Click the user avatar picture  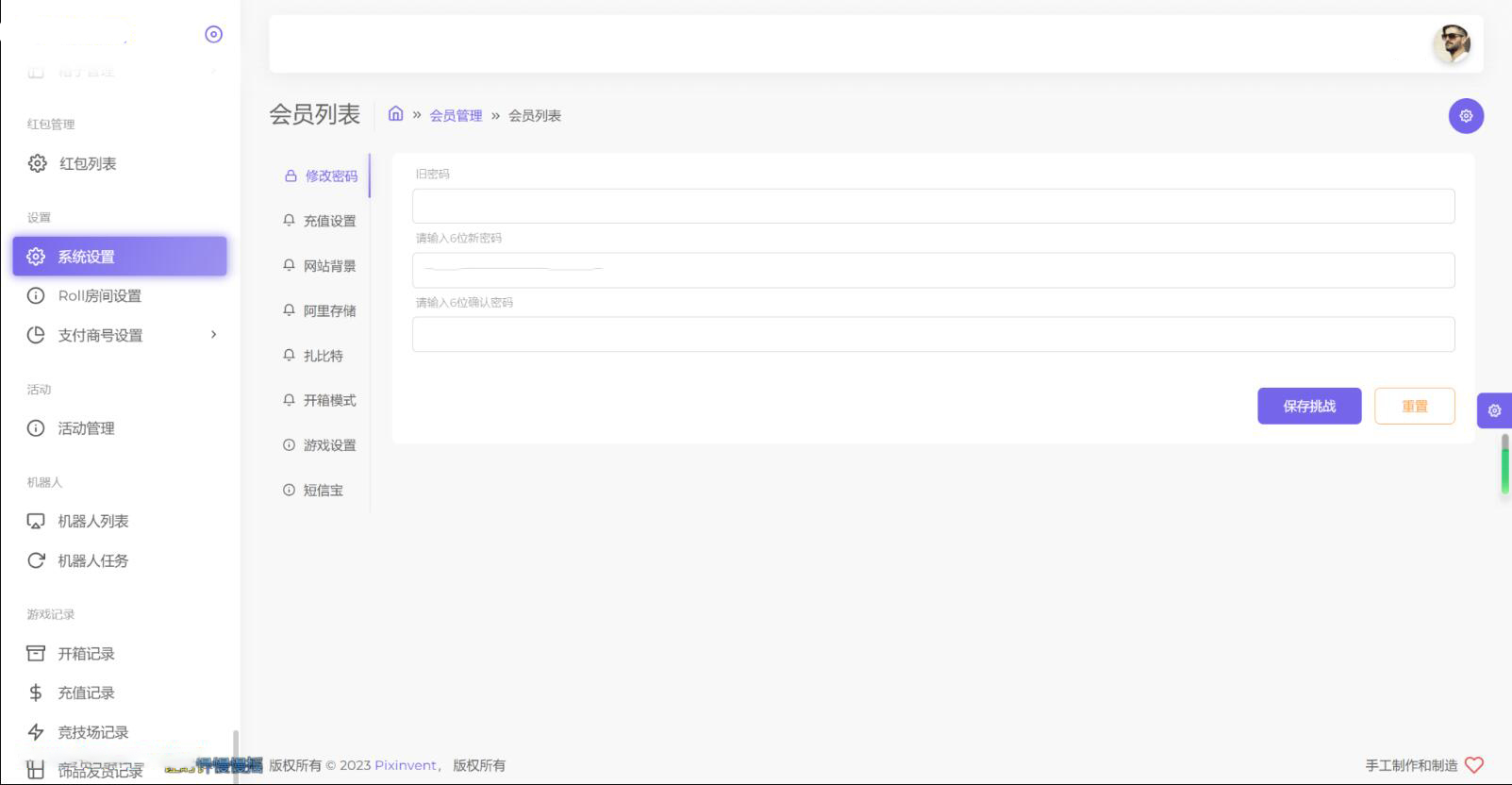pyautogui.click(x=1453, y=44)
